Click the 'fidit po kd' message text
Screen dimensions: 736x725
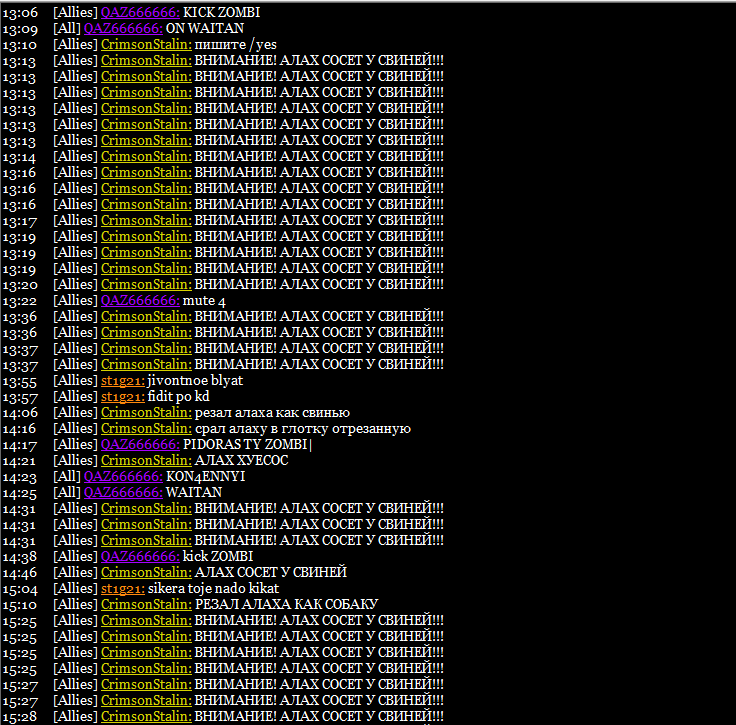[x=179, y=397]
